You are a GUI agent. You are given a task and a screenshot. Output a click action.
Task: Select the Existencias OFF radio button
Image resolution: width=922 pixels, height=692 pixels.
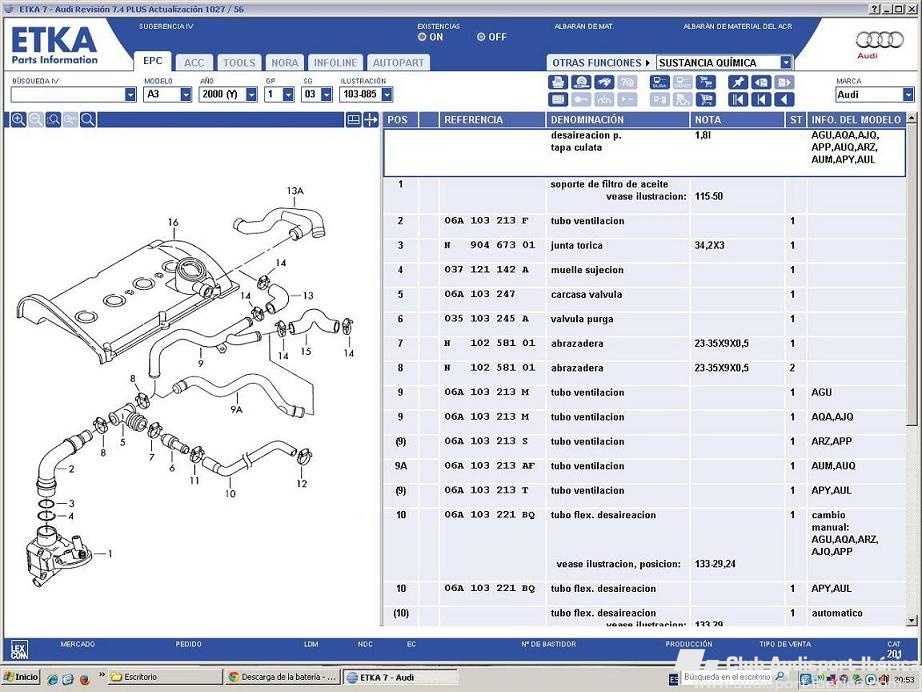(481, 36)
